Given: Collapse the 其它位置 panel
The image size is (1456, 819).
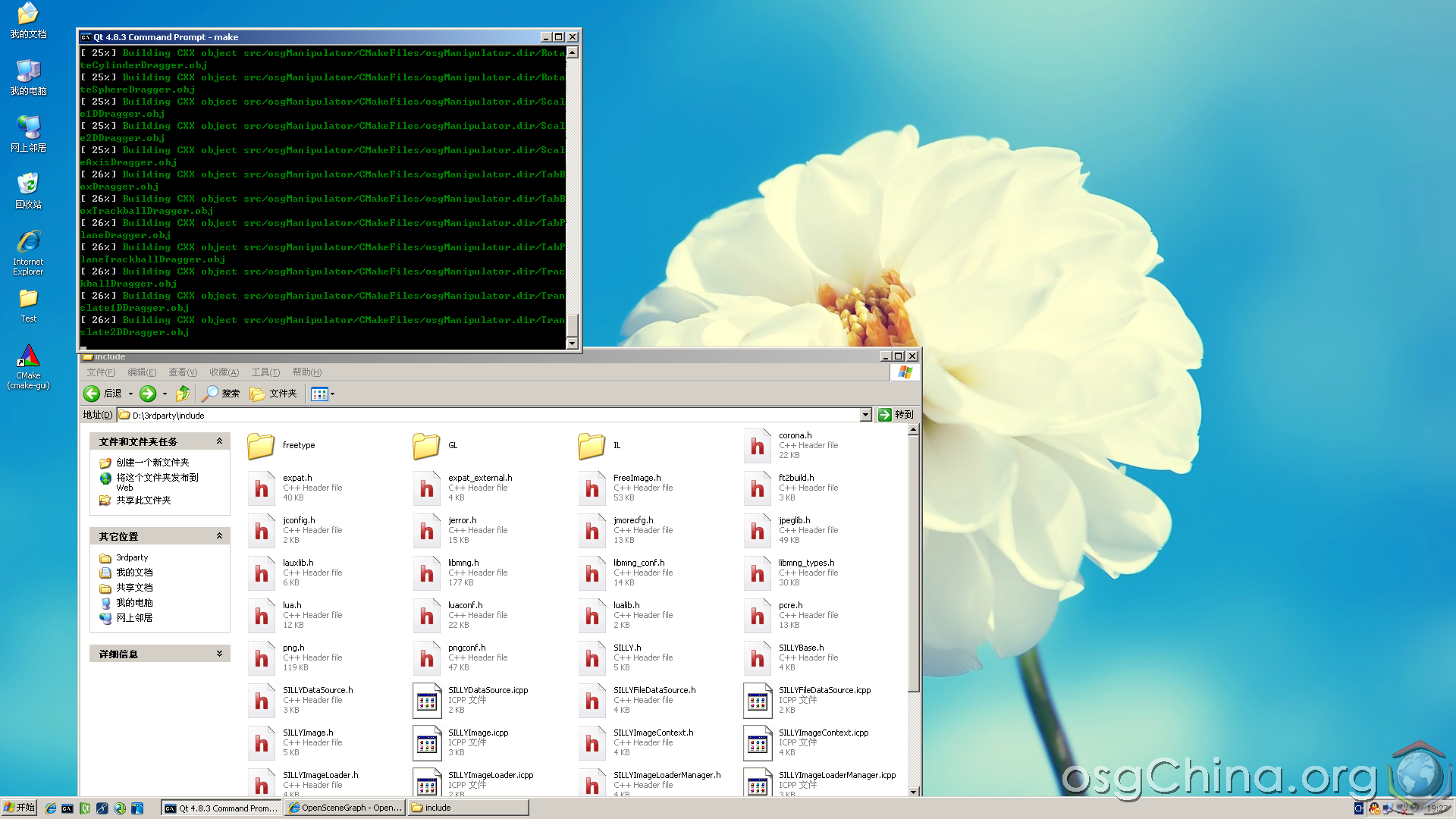Looking at the screenshot, I should [x=219, y=536].
